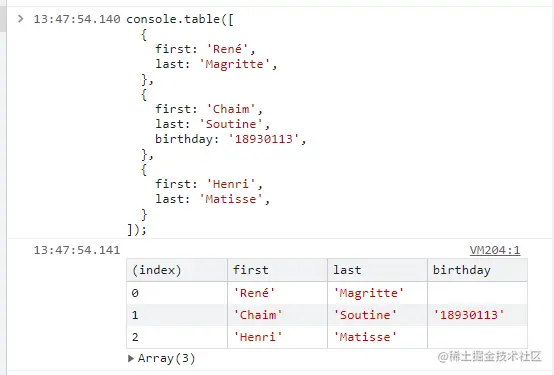The image size is (554, 375).
Task: Select the 'René' cell in the table
Action: [x=277, y=293]
